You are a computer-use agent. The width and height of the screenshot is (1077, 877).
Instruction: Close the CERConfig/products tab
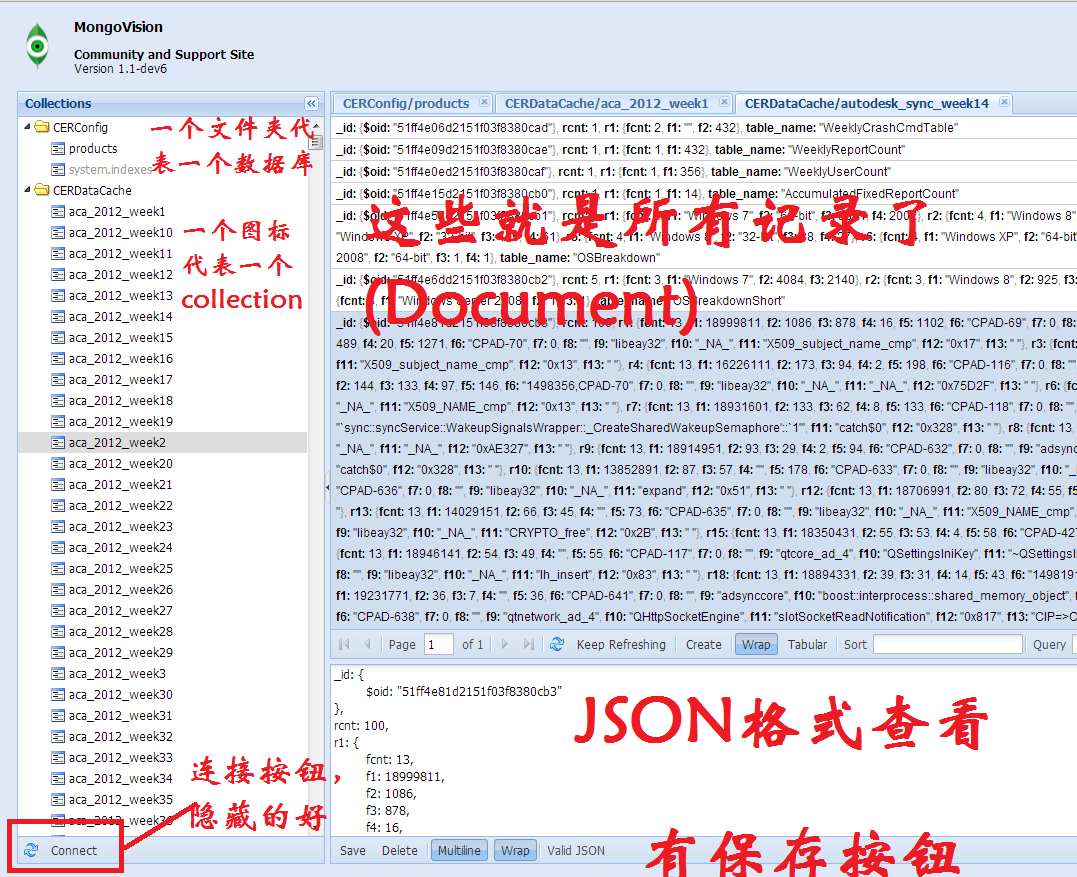[x=484, y=102]
